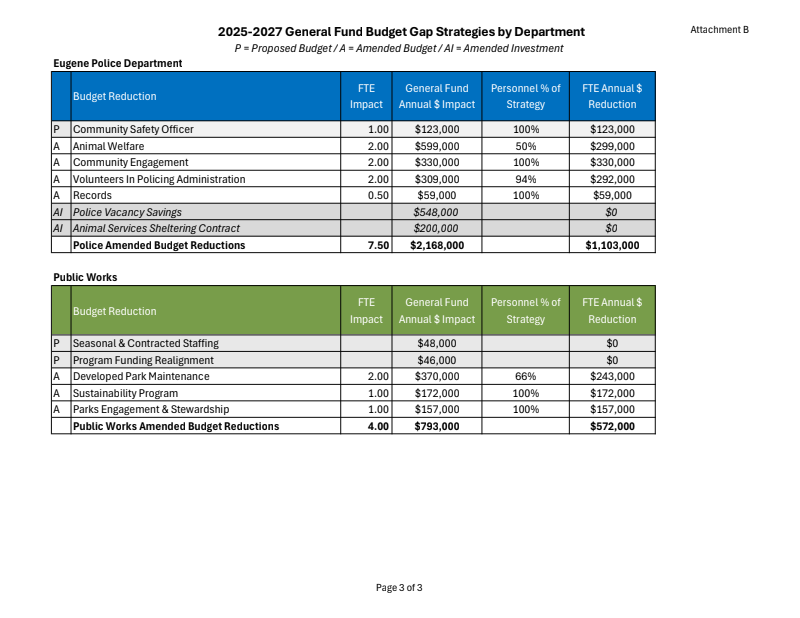The height and width of the screenshot is (618, 800).
Task: Click the Sustainability Program row label
Action: 125,393
